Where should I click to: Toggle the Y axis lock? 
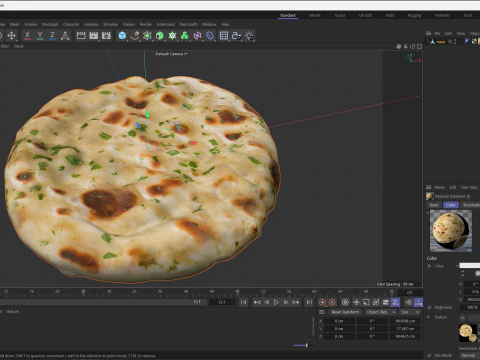(x=40, y=35)
